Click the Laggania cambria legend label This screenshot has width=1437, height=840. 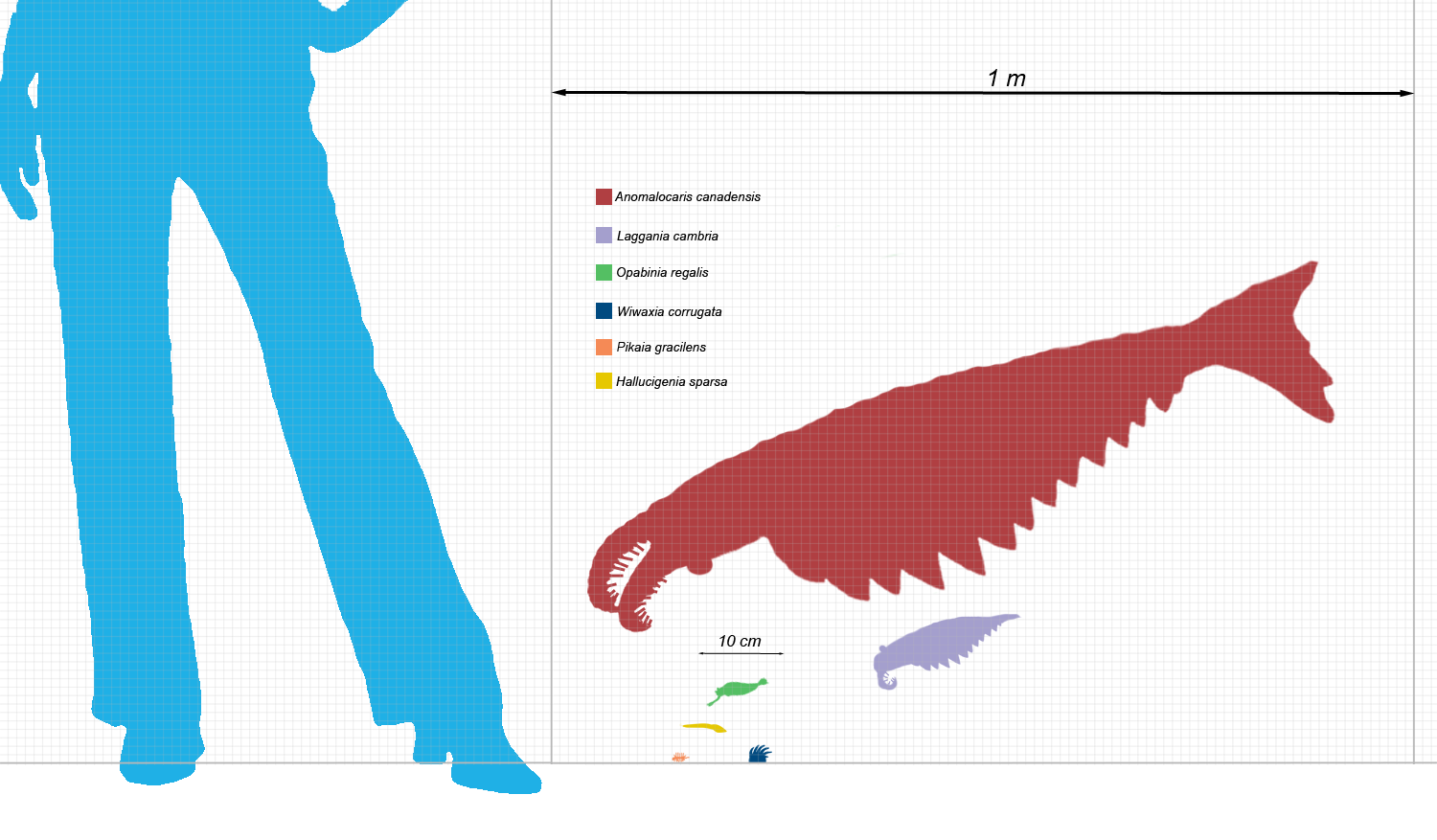pos(668,237)
